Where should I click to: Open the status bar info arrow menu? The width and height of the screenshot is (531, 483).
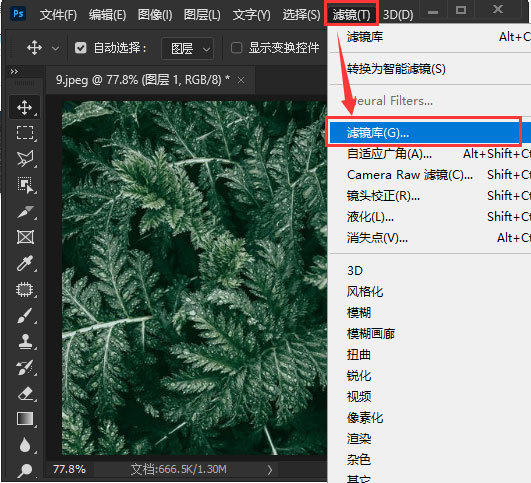click(270, 470)
